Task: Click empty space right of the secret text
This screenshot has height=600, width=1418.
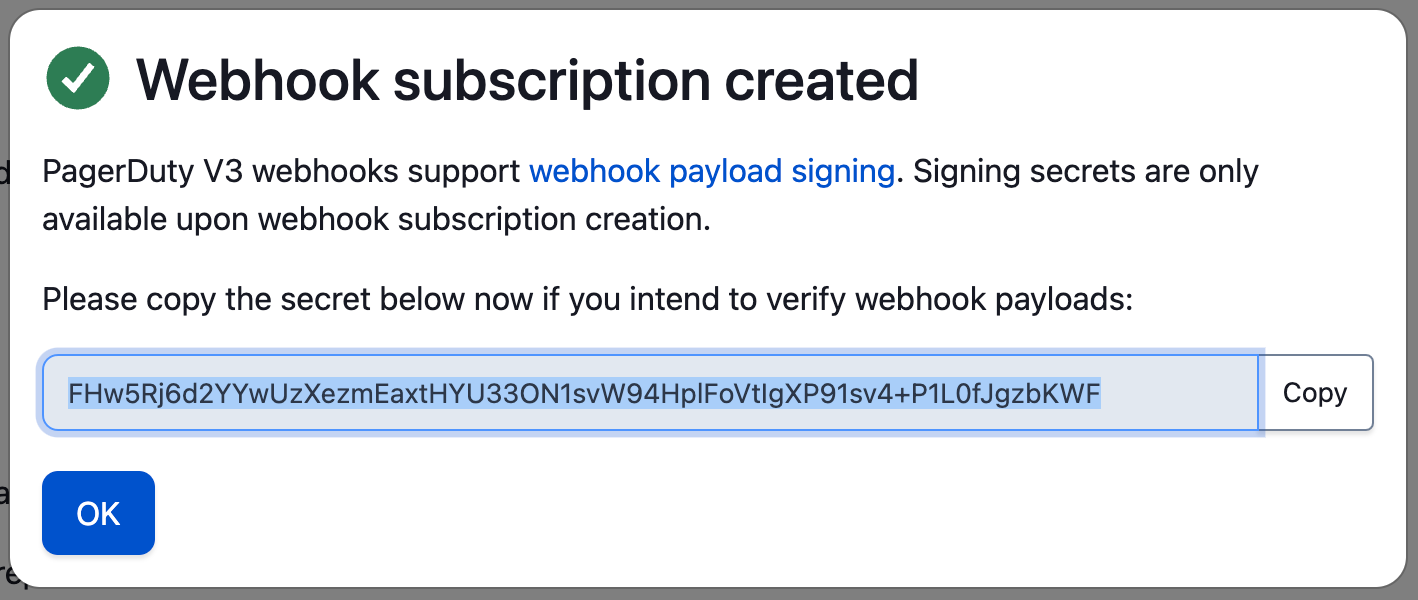Action: [1180, 394]
